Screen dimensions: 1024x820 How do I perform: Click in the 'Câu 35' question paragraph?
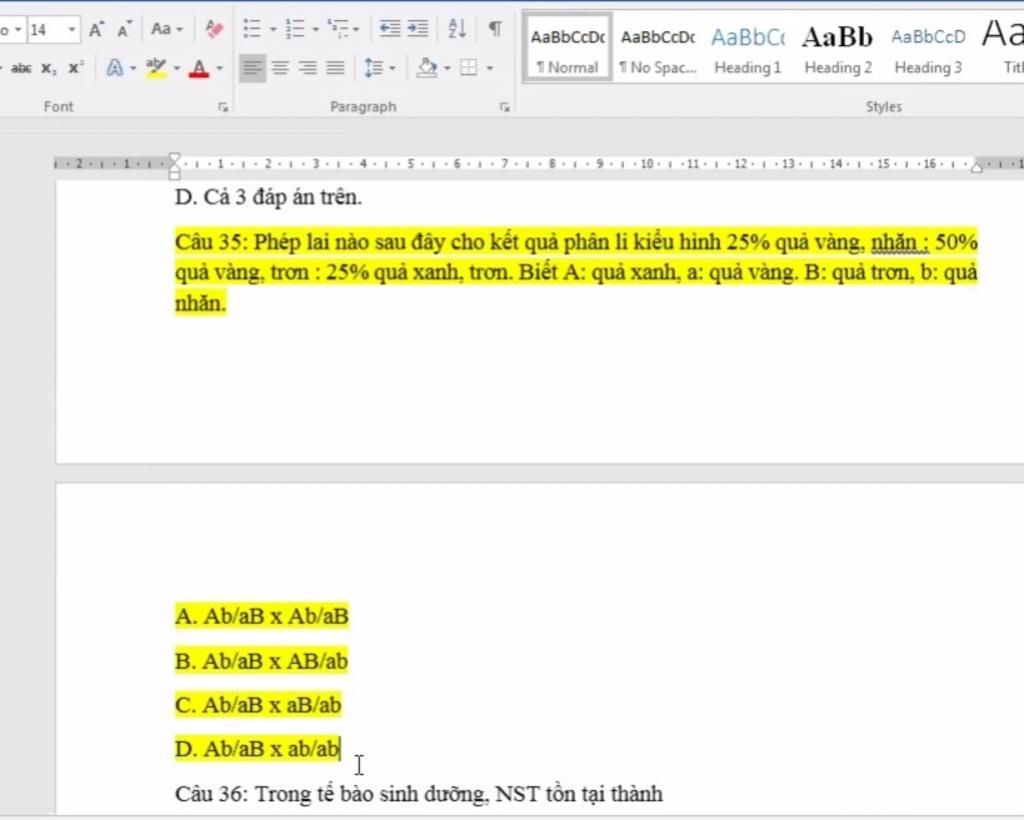[576, 272]
